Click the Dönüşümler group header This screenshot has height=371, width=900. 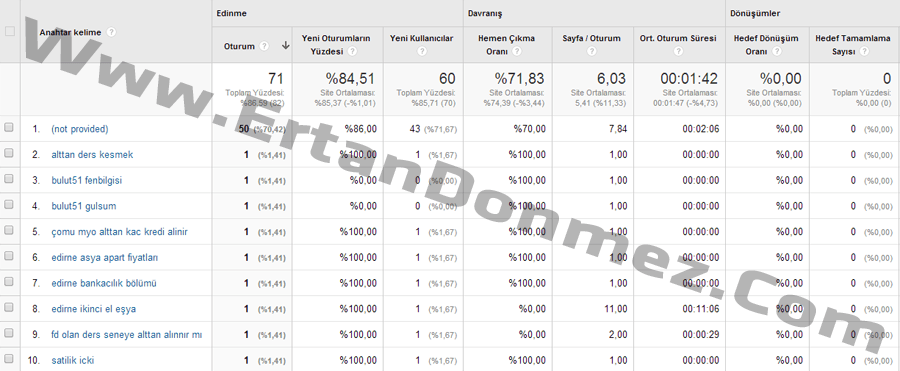[755, 13]
